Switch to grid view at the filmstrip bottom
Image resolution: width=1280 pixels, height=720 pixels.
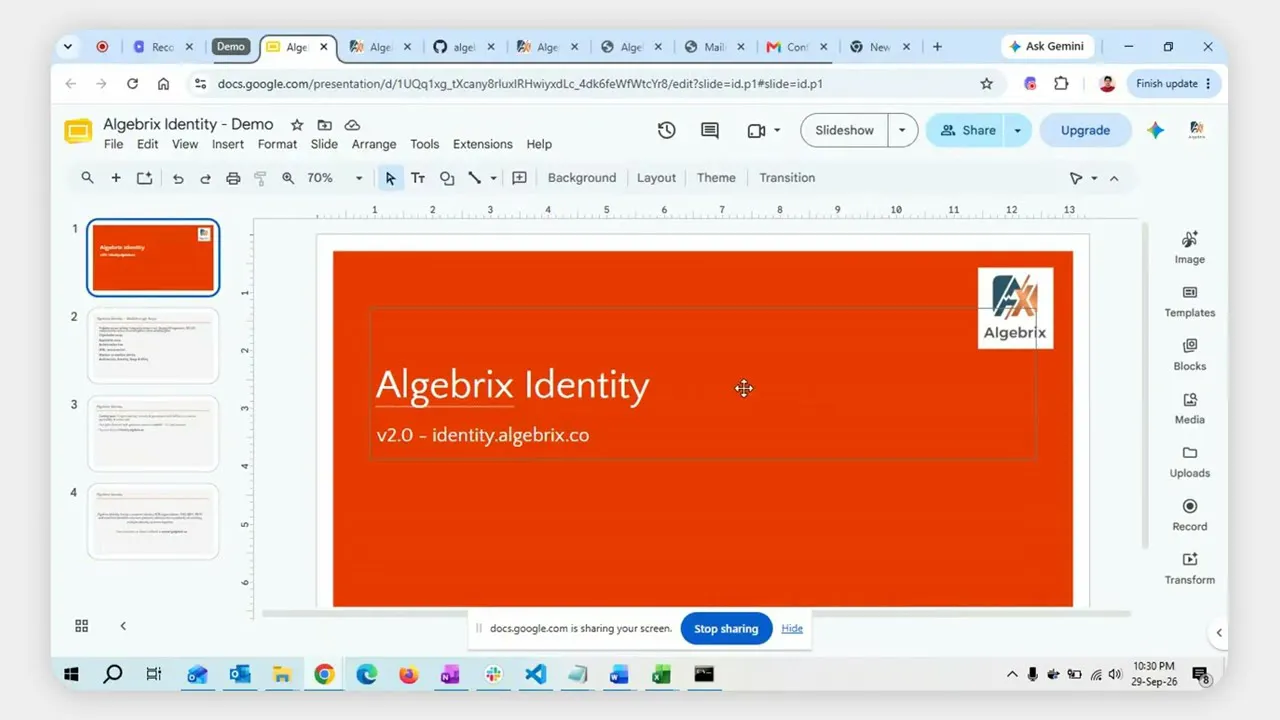82,626
